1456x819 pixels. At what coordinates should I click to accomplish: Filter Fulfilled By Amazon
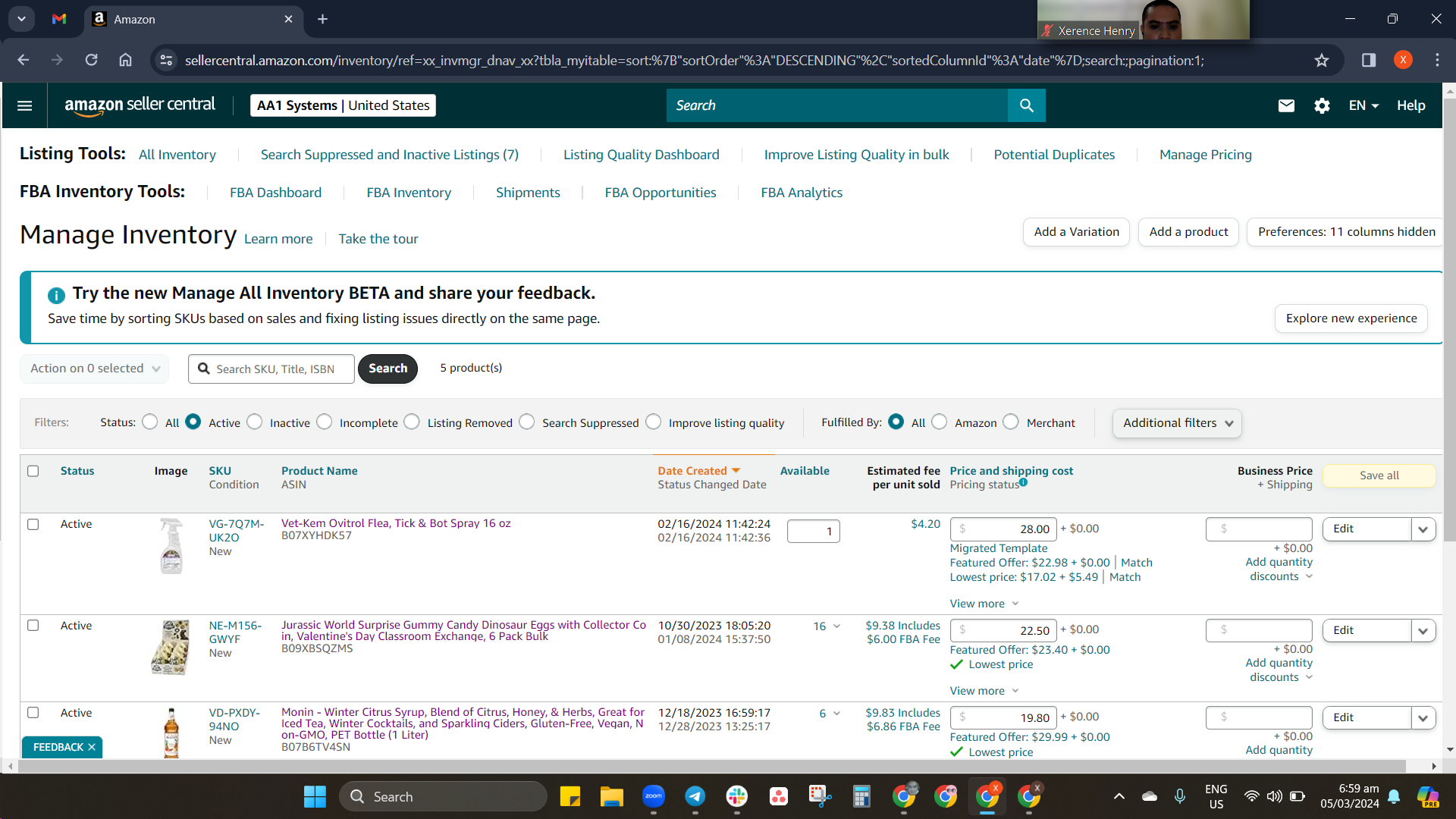point(940,422)
